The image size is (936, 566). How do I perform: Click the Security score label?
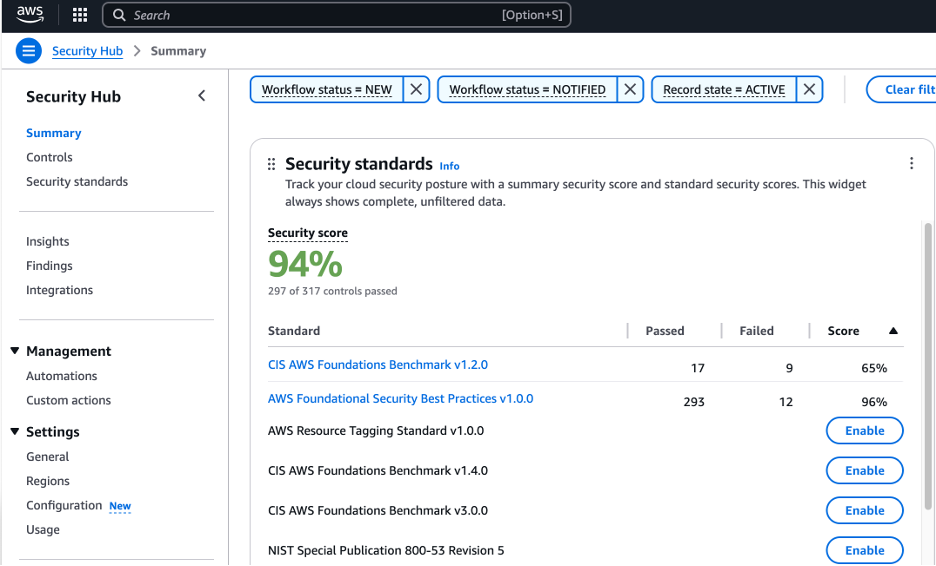(307, 233)
